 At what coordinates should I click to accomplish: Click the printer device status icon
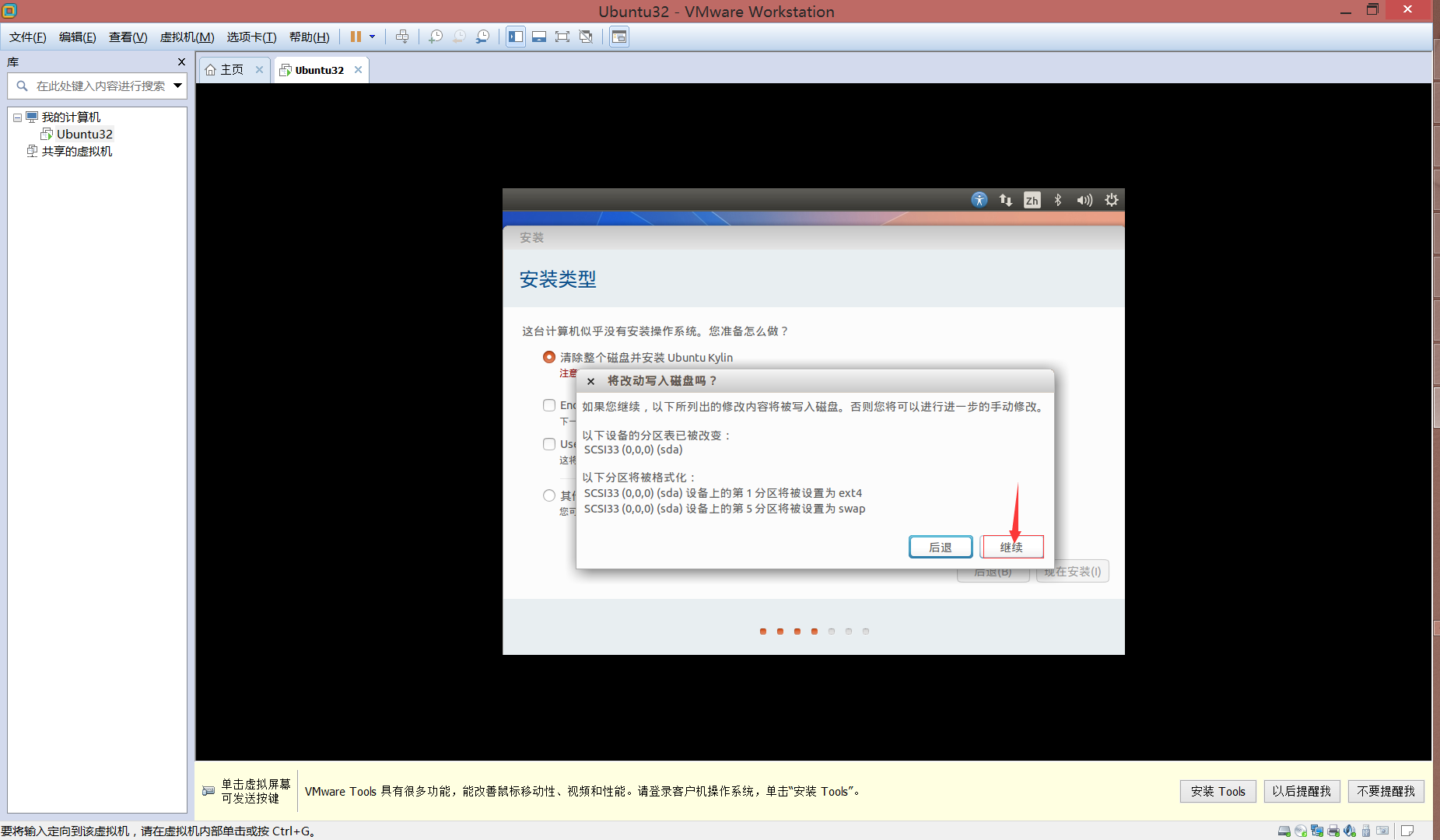(1333, 831)
